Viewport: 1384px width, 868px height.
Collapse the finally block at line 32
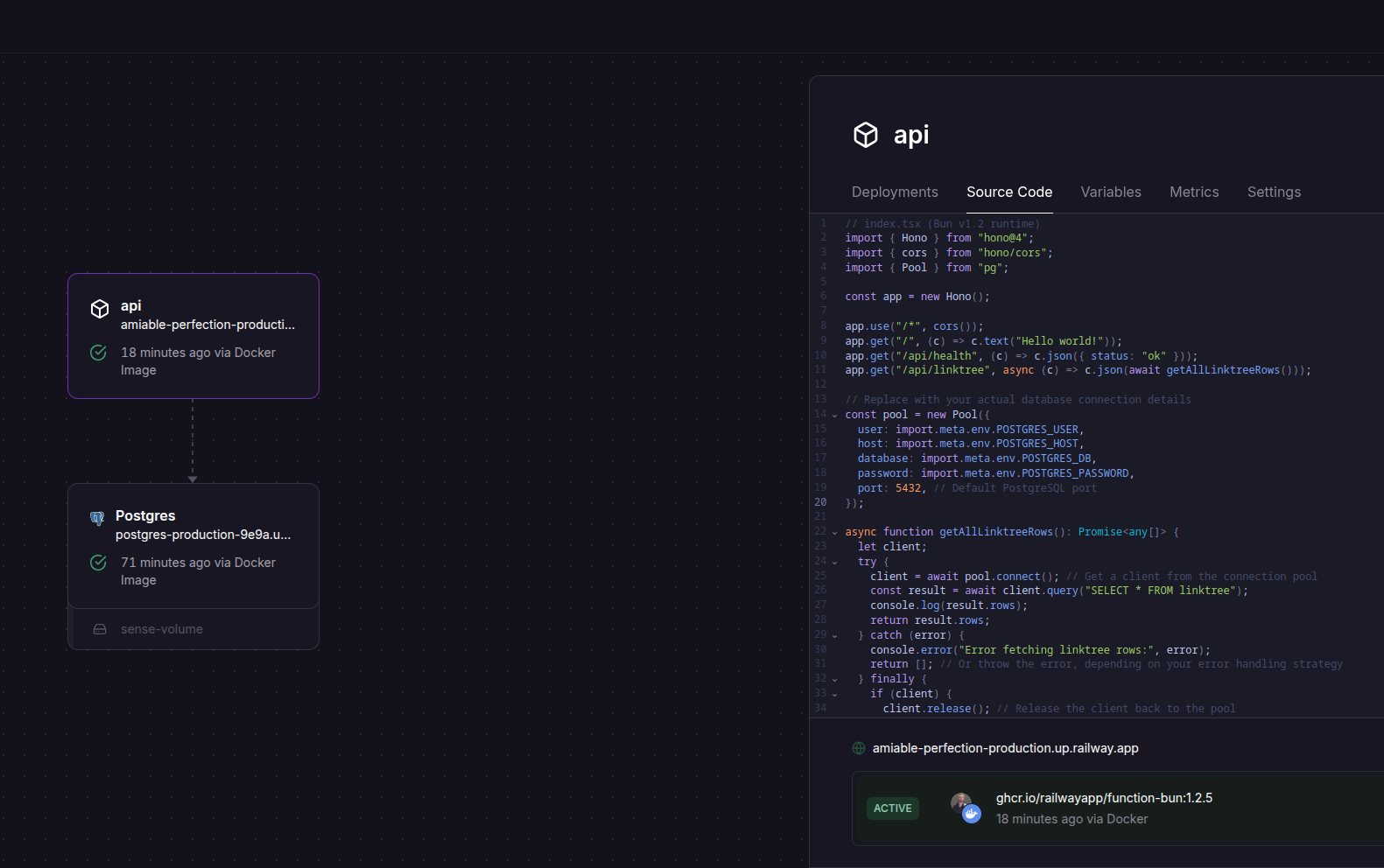(835, 679)
